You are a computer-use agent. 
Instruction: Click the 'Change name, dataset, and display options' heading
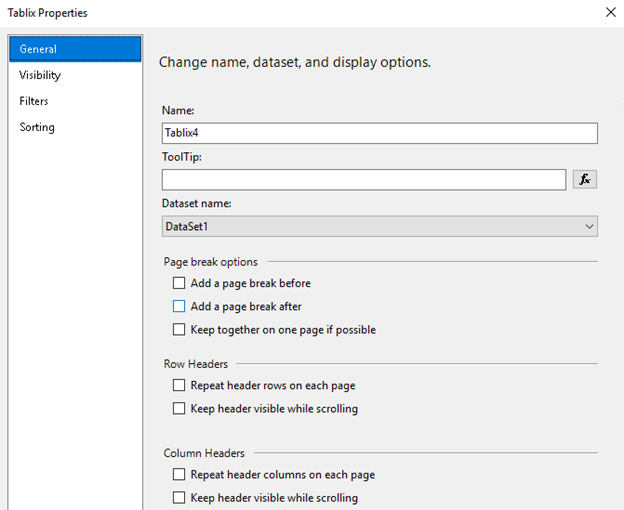tap(295, 62)
